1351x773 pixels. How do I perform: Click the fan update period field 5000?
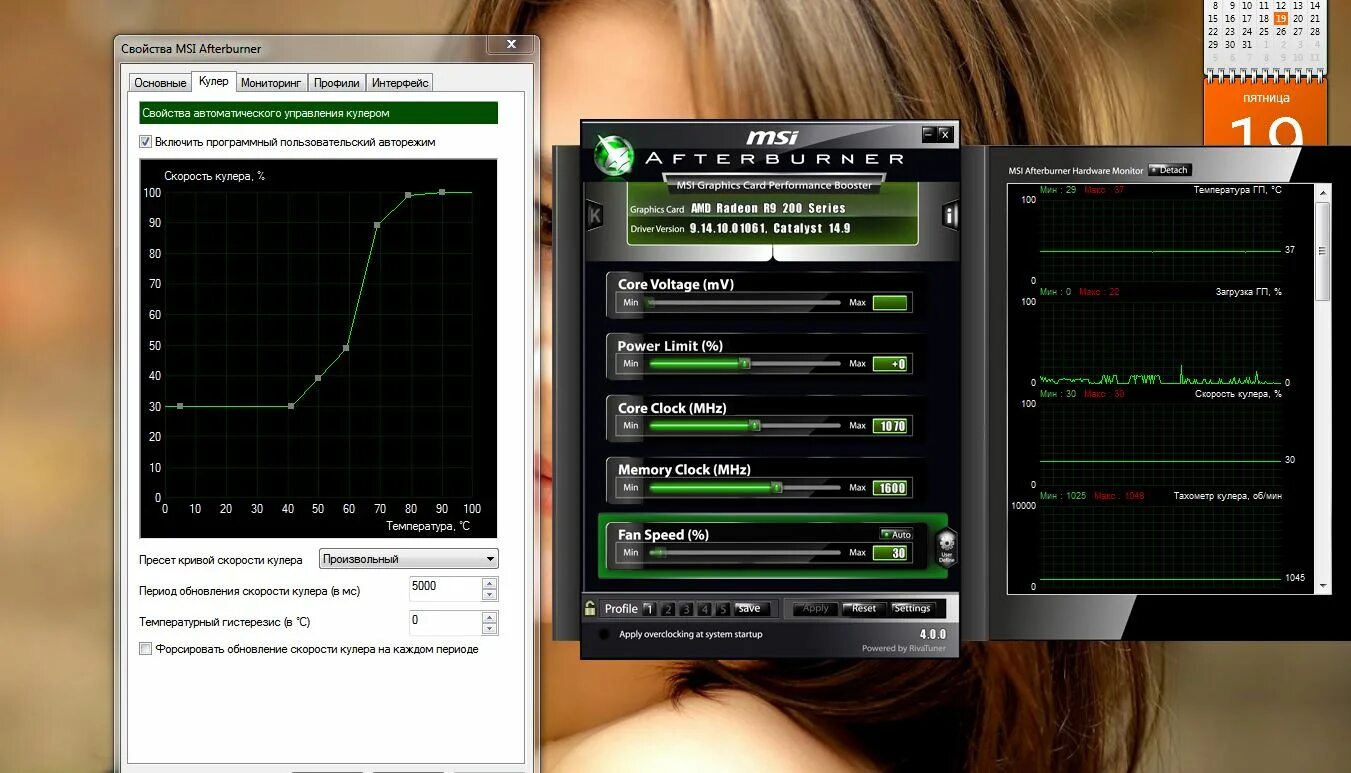pyautogui.click(x=445, y=588)
